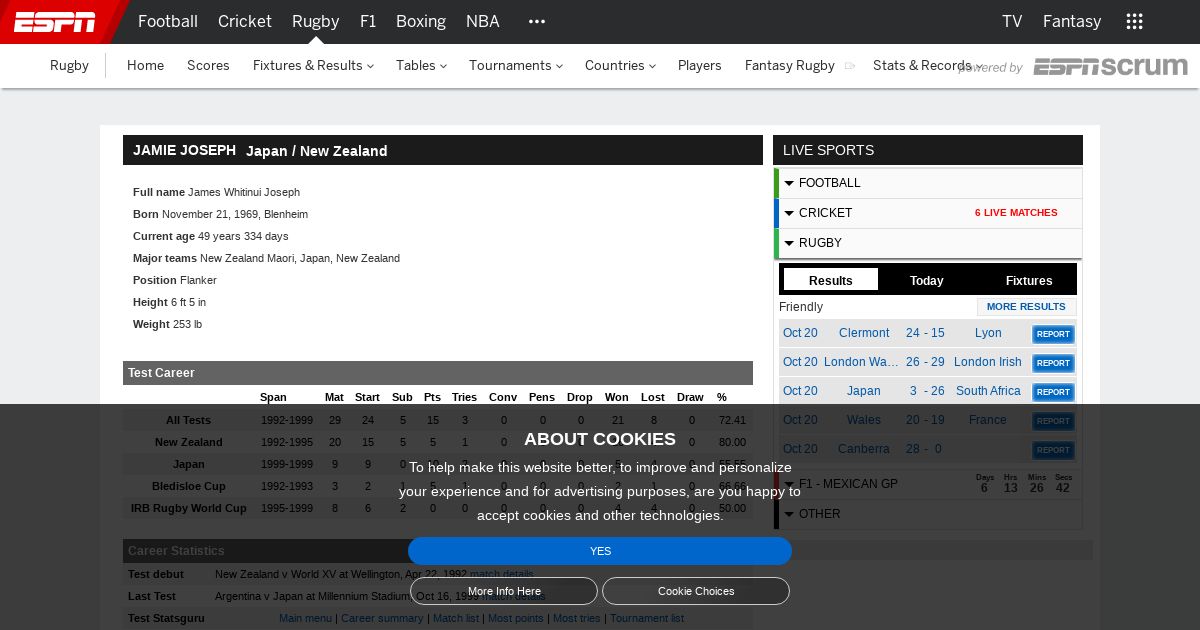Accept cookies with the YES button
Screen dimensions: 1200x630
[600, 551]
